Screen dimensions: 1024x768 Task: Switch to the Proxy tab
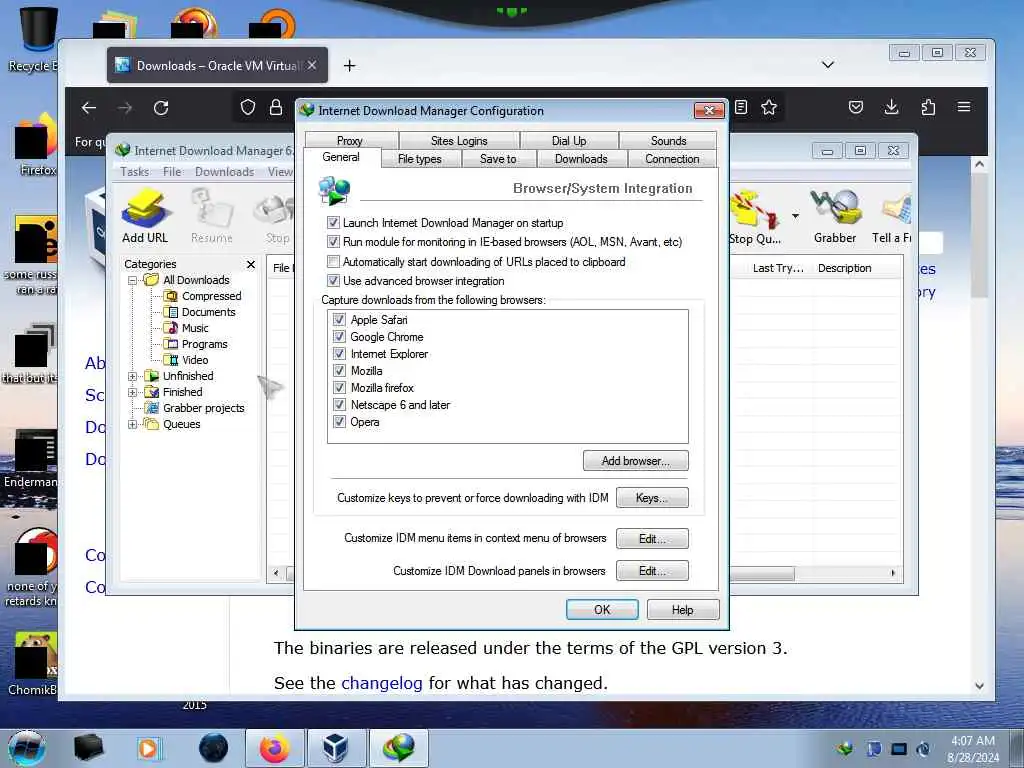351,140
